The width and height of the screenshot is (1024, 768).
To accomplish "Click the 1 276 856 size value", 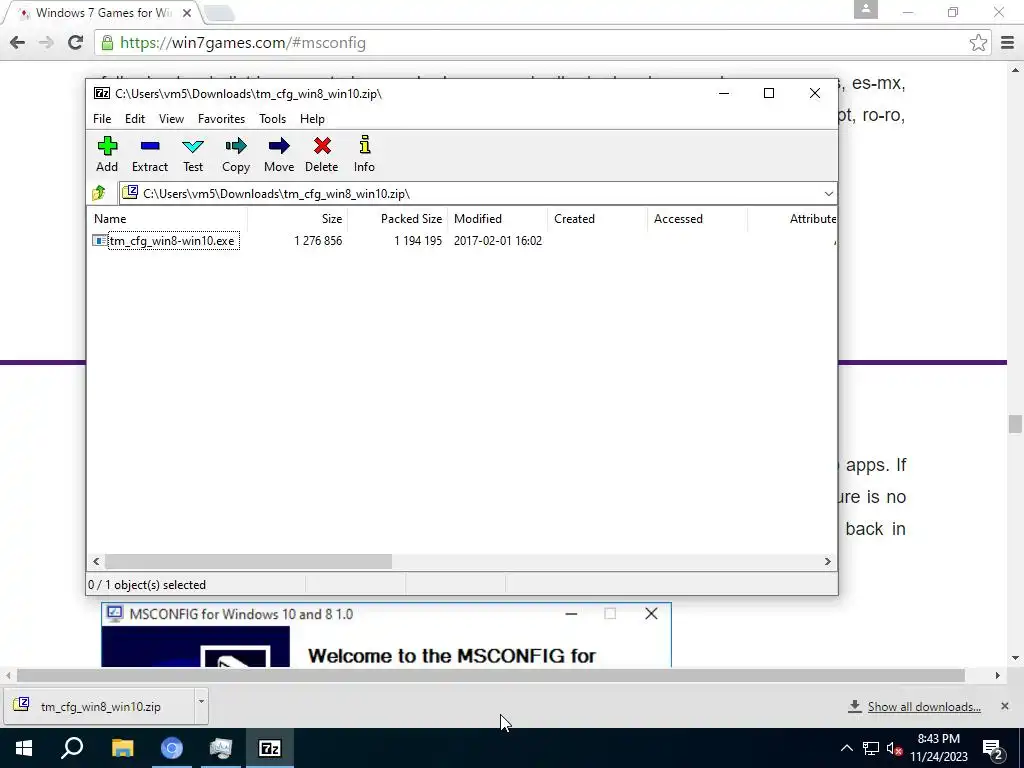I will pos(318,241).
